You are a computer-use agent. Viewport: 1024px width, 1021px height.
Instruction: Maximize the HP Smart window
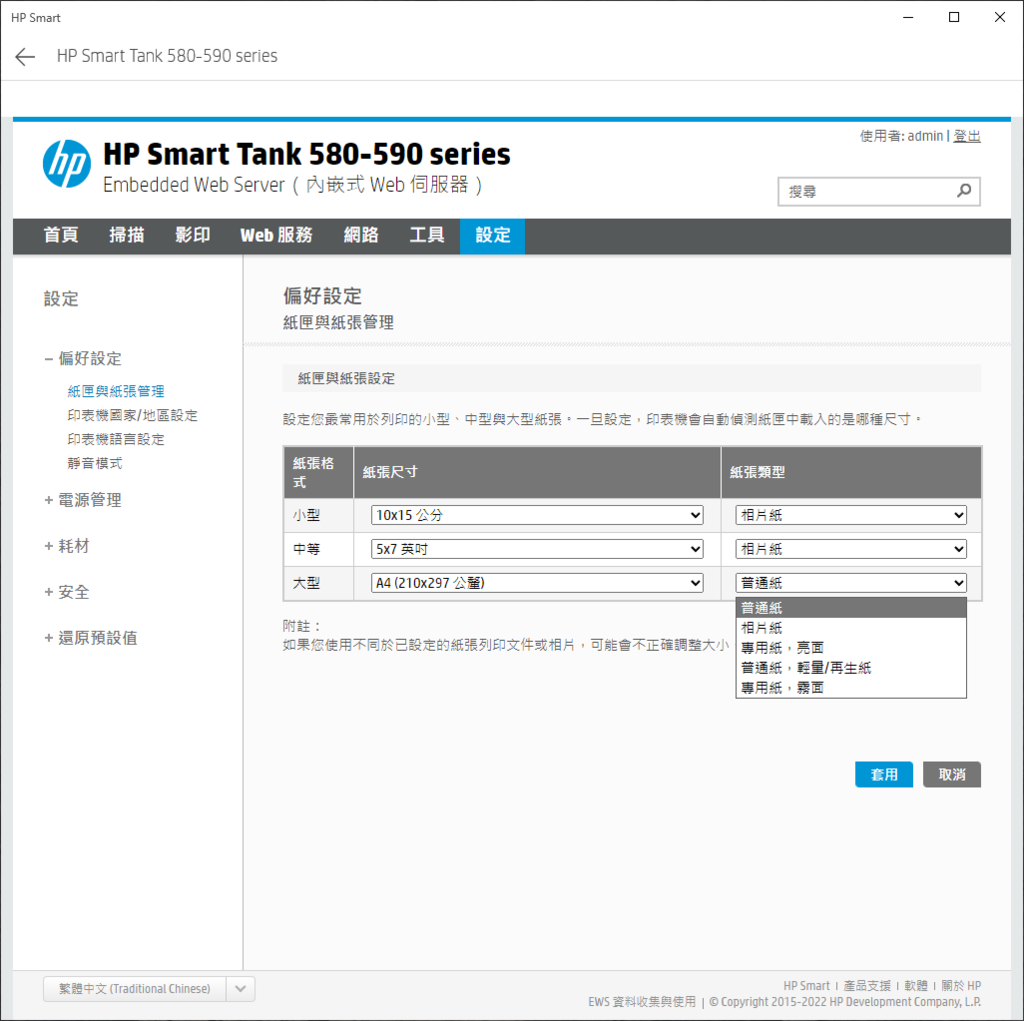click(953, 18)
